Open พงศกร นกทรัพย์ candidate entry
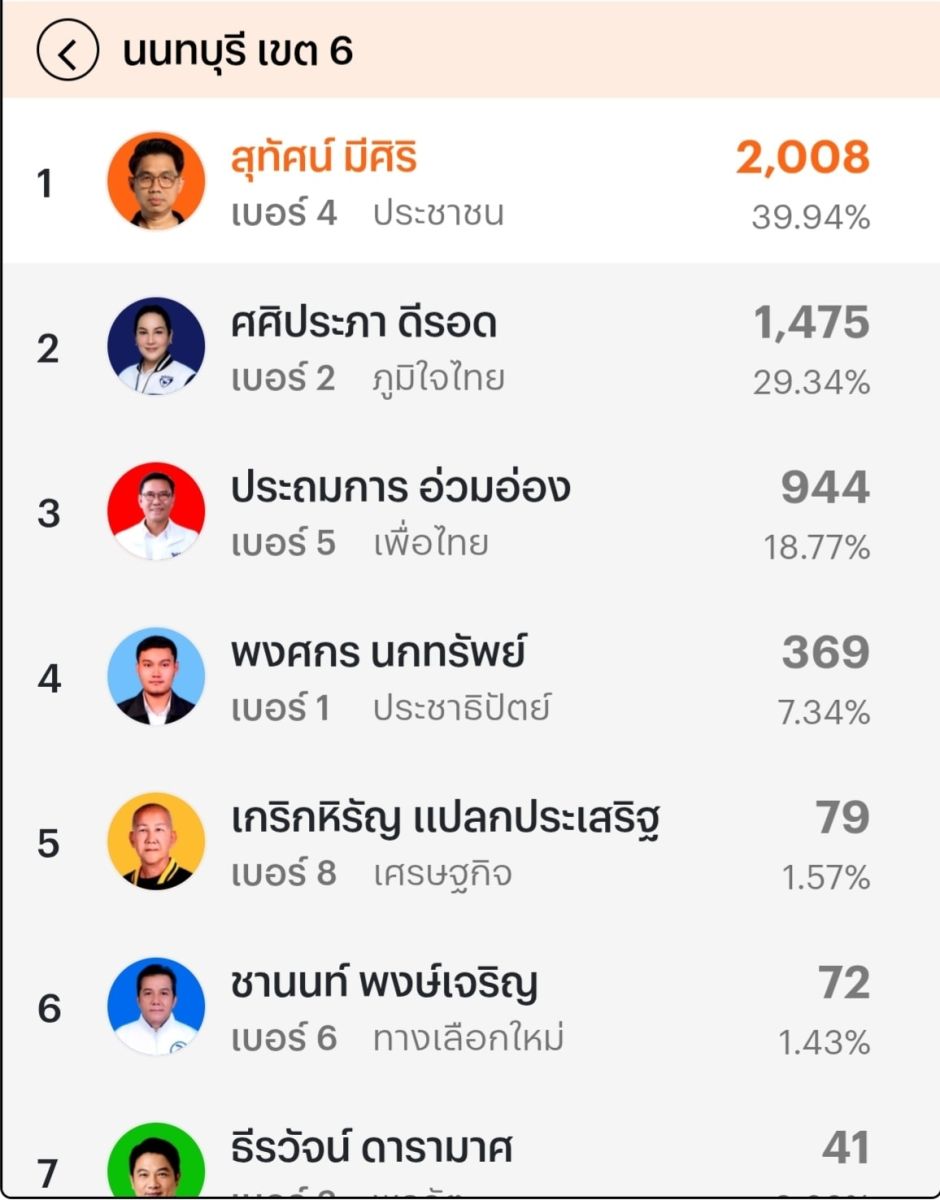Viewport: 940px width, 1200px height. (378, 653)
